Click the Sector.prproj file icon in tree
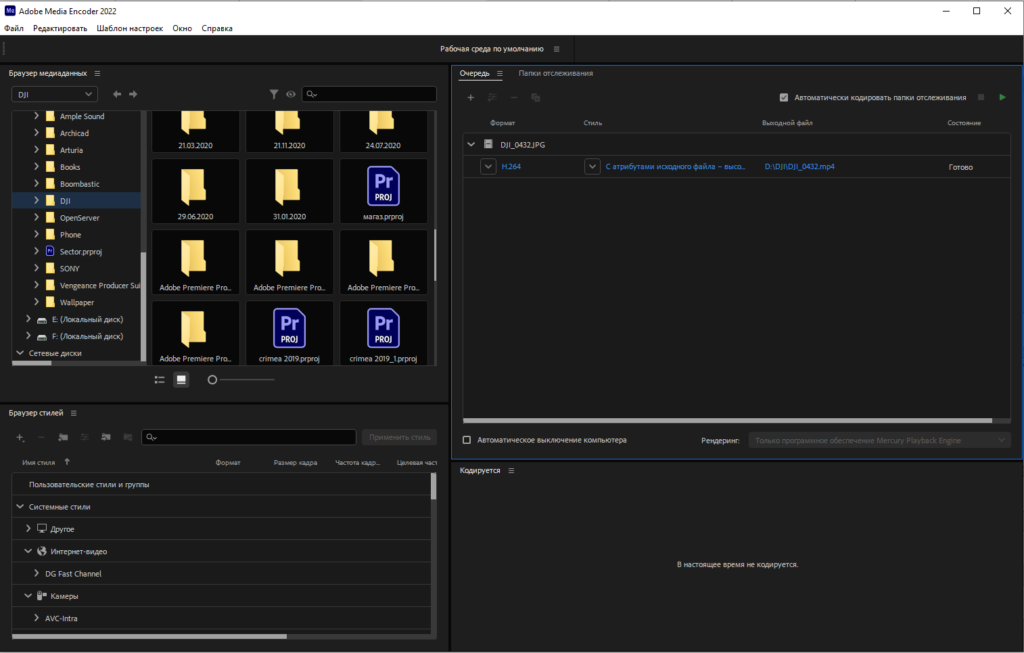The height and width of the screenshot is (653, 1024). click(50, 251)
